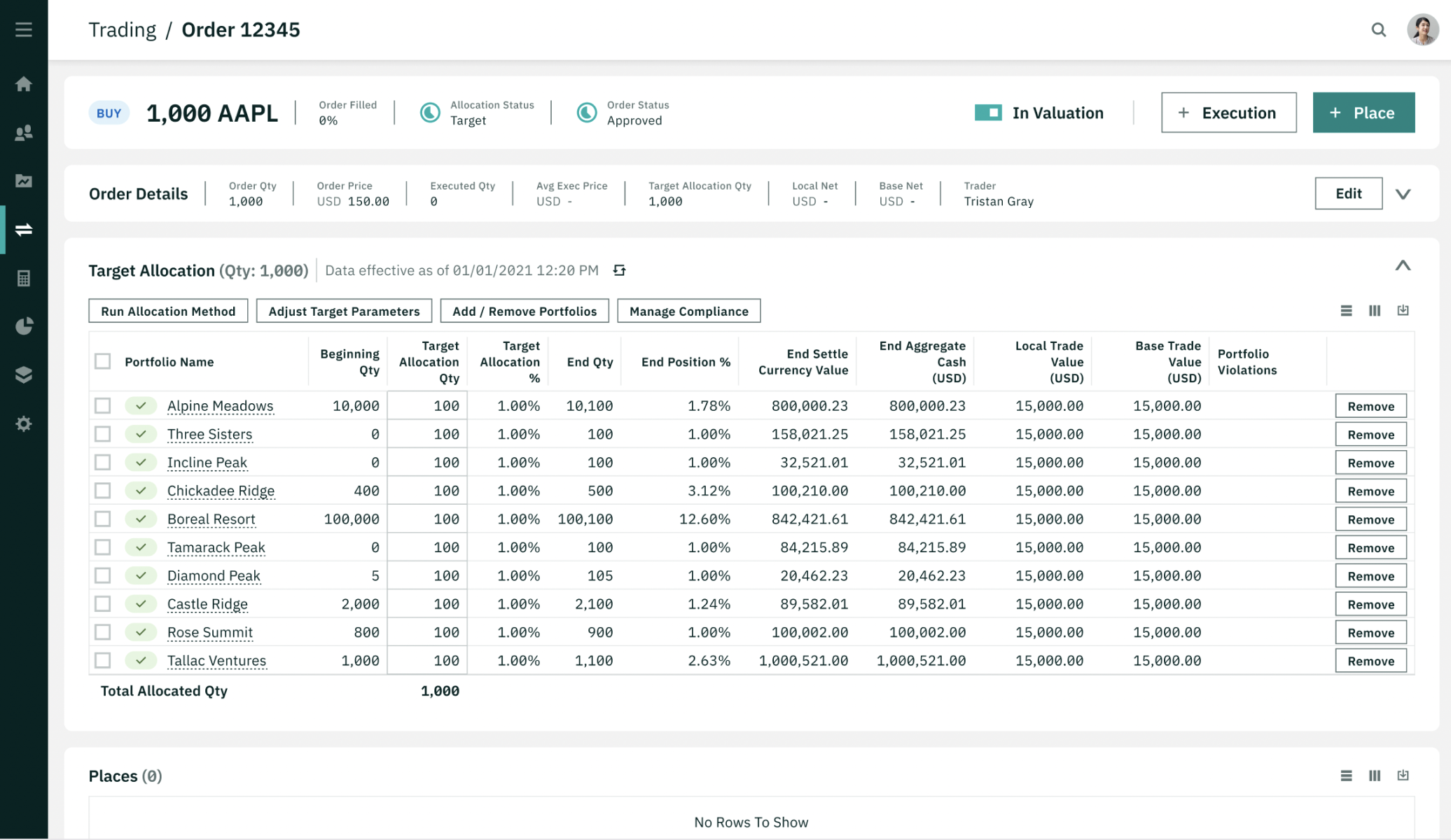Refresh Target Allocation data effective date

619,270
